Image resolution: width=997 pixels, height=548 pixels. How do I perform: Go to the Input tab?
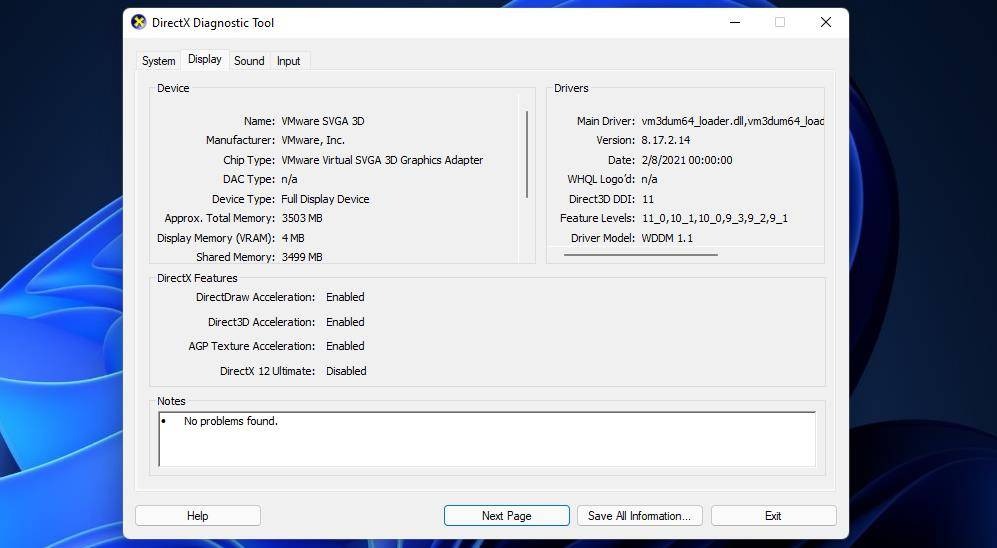point(288,61)
